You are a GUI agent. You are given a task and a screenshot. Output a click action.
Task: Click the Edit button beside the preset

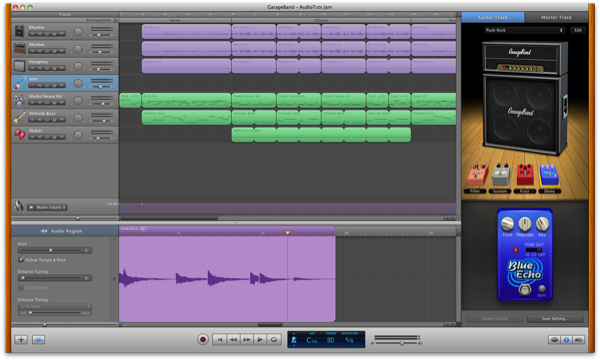[578, 30]
